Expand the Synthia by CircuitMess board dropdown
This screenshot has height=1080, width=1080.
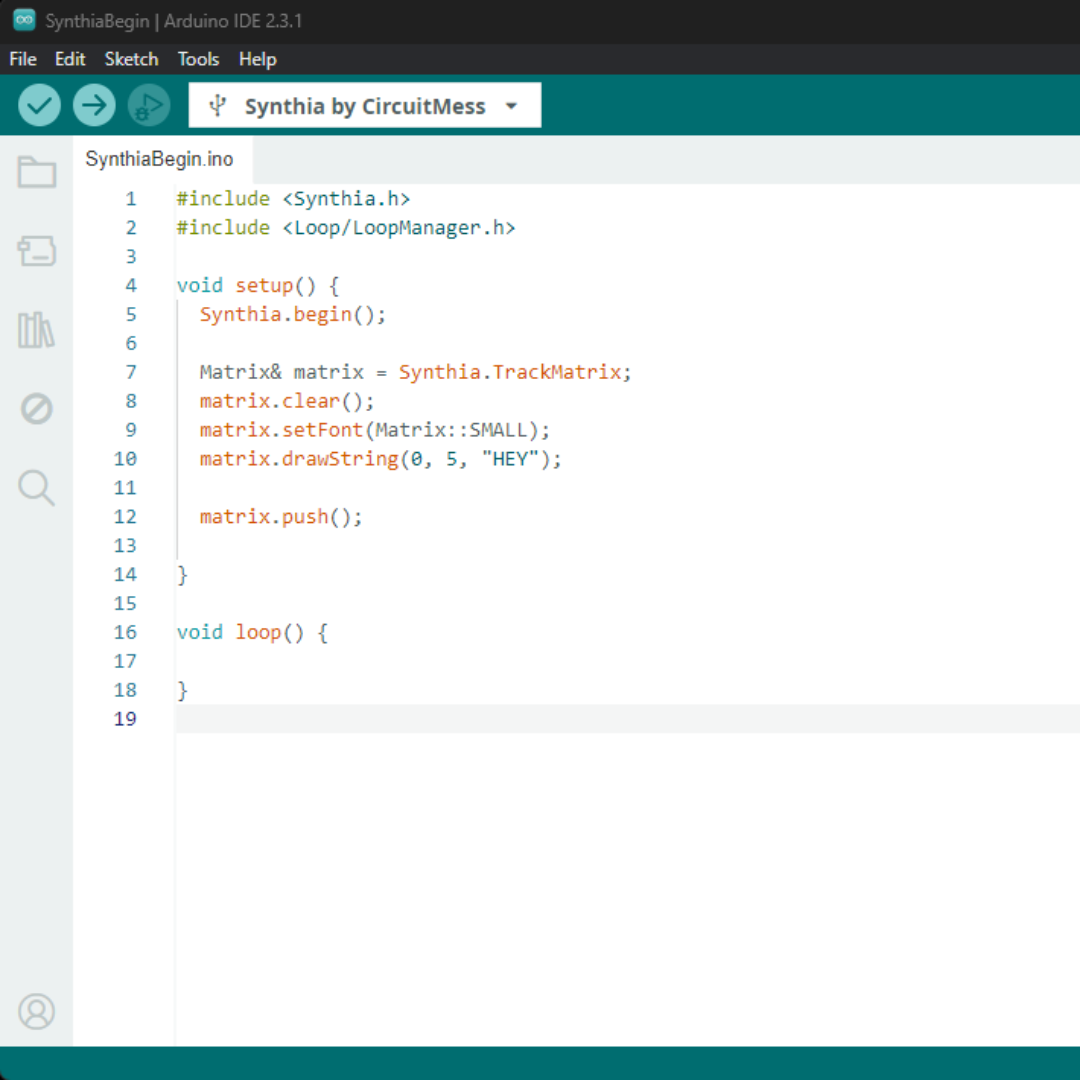[364, 106]
